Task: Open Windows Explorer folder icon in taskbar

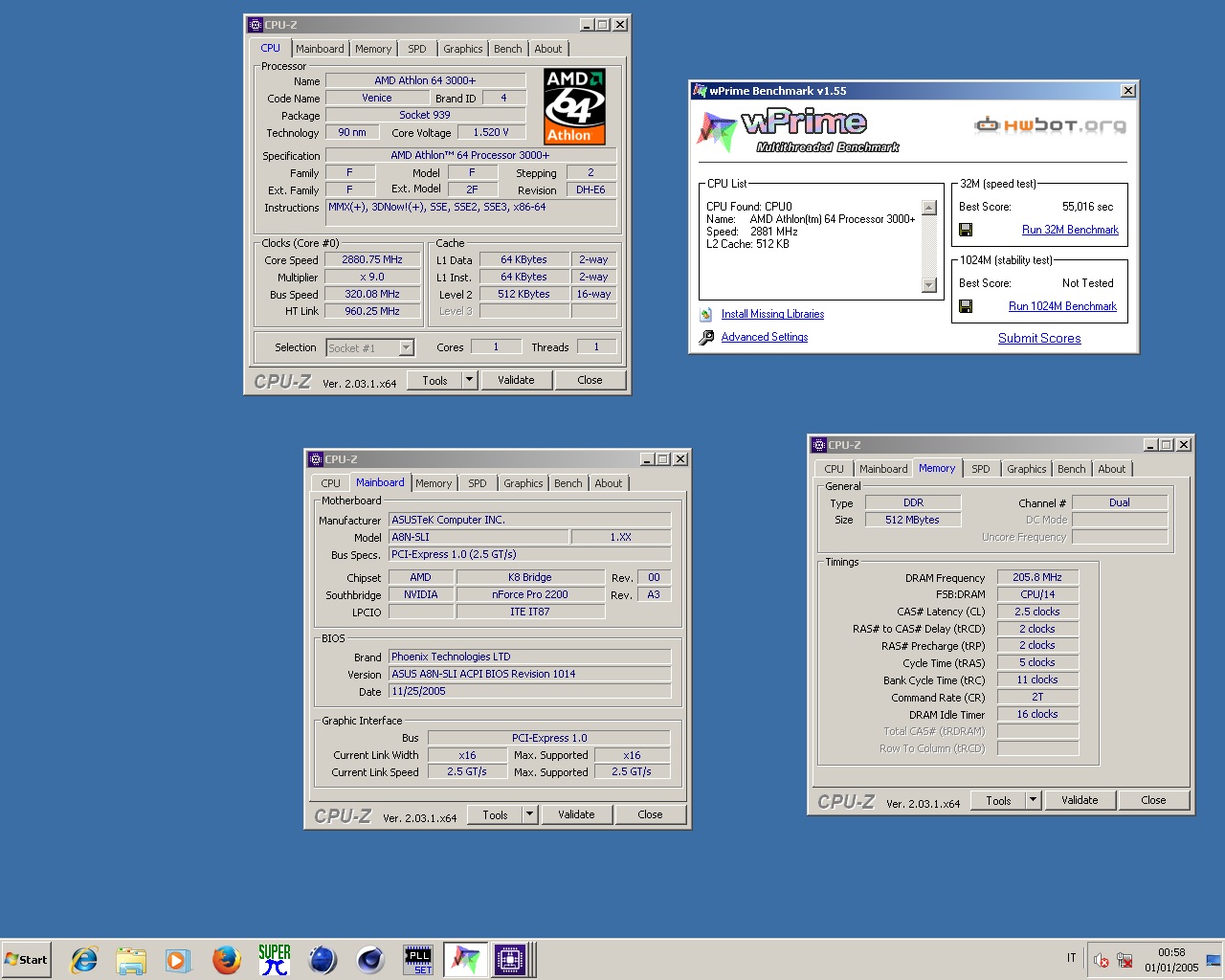Action: [x=131, y=959]
